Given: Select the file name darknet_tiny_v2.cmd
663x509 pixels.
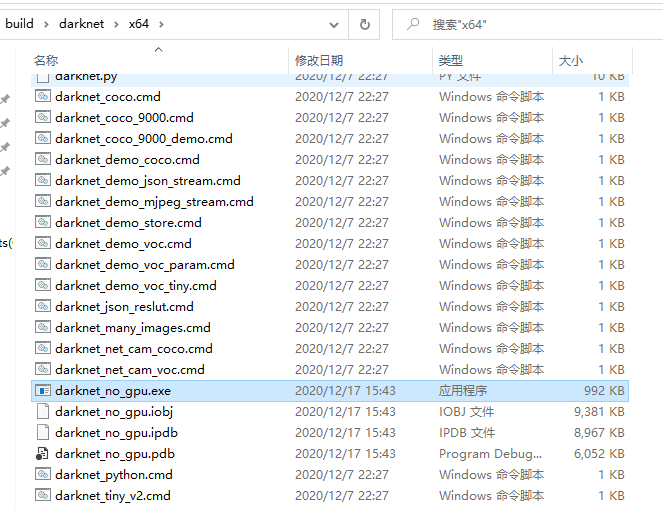Looking at the screenshot, I should point(113,495).
